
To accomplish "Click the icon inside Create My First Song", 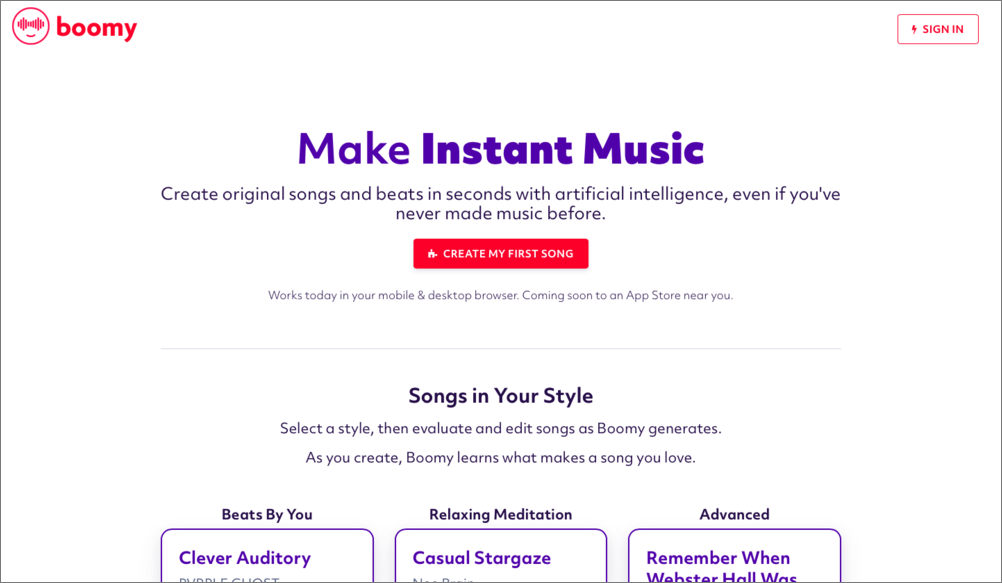I will click(432, 254).
